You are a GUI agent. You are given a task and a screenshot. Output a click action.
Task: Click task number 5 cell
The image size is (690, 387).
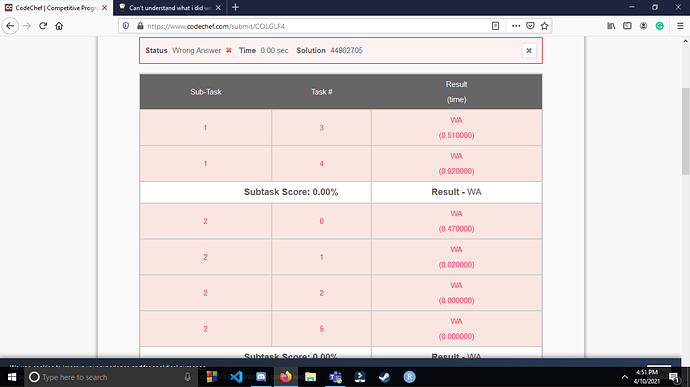(322, 329)
